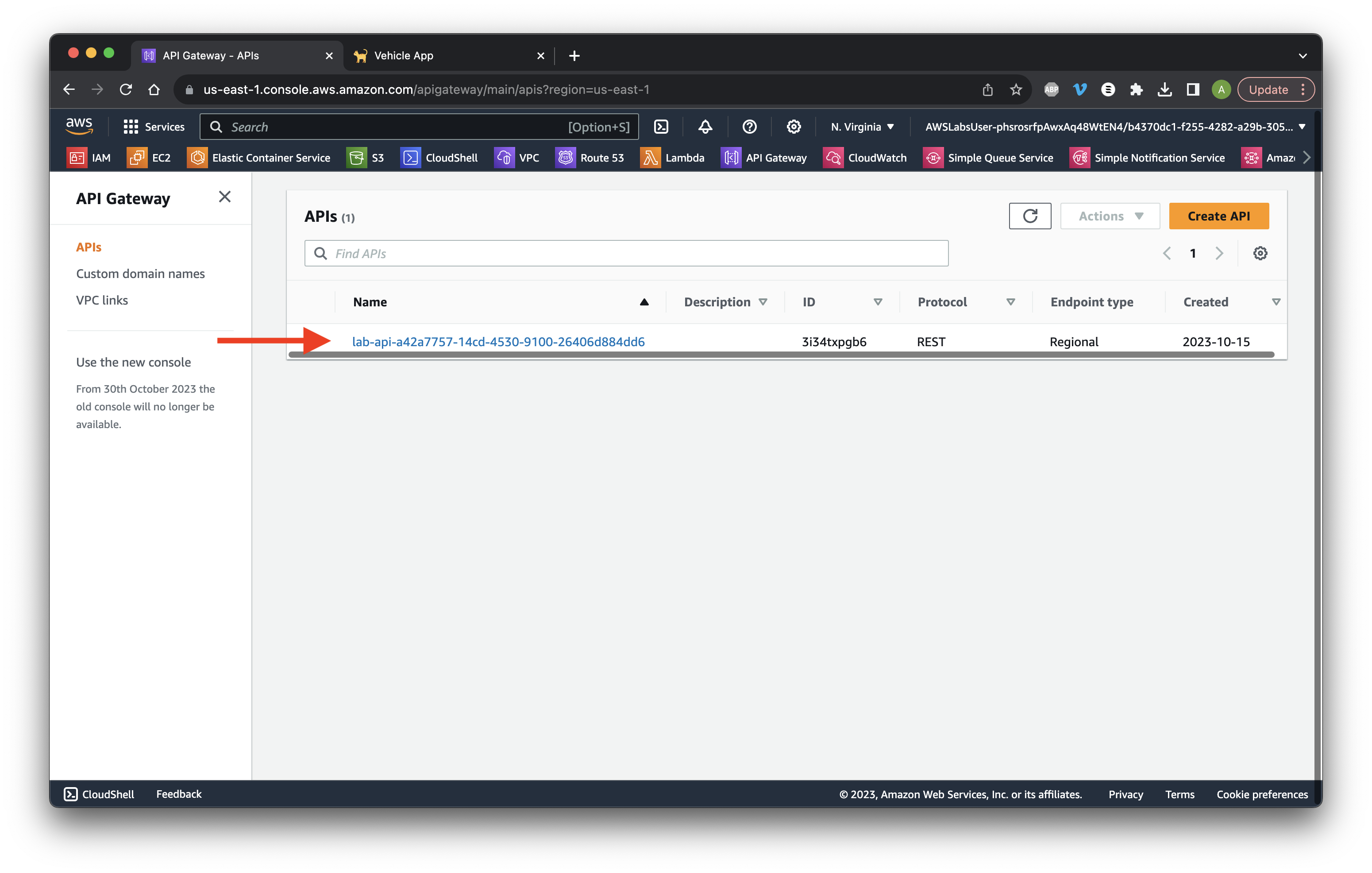Open the AWS logo home link
The image size is (1372, 873).
point(79,127)
